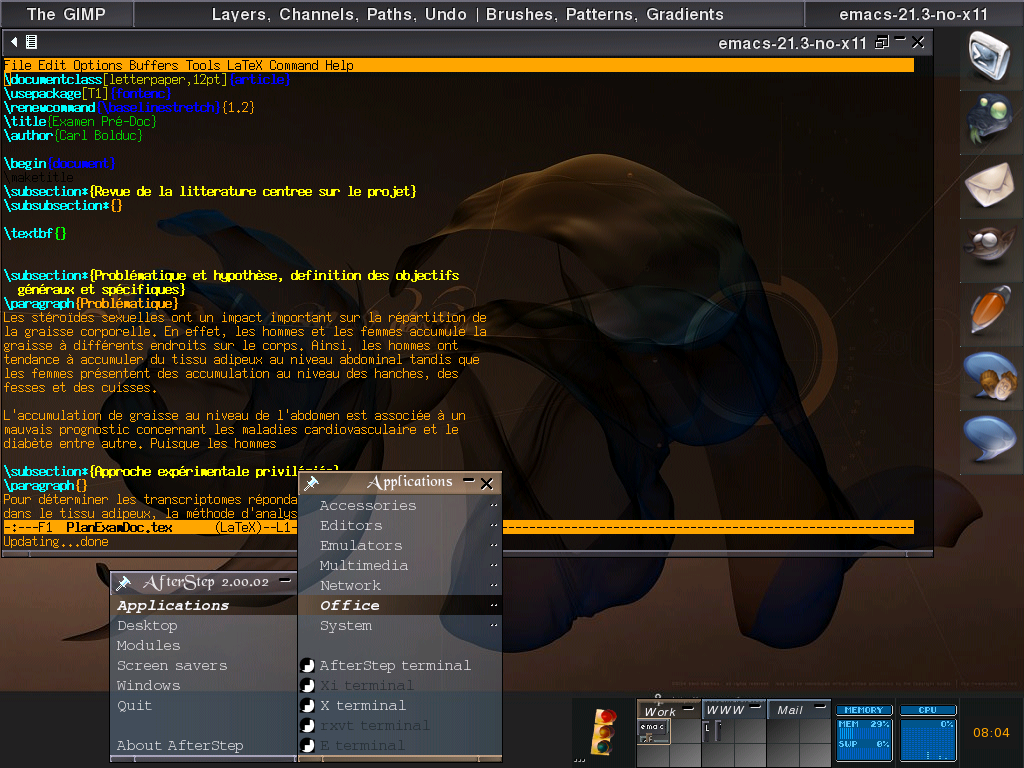Click the CPU monitor panel

point(927,733)
